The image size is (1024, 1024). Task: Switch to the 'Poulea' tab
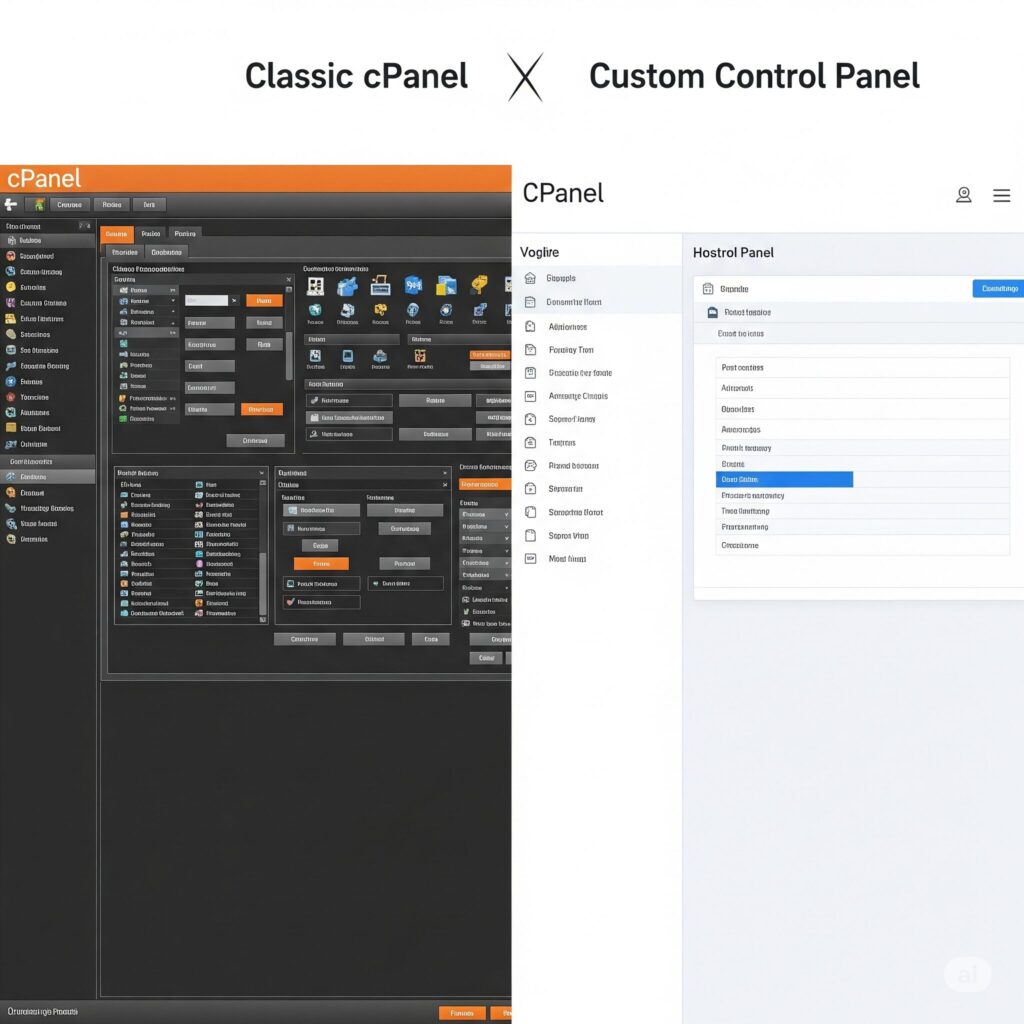coord(151,234)
